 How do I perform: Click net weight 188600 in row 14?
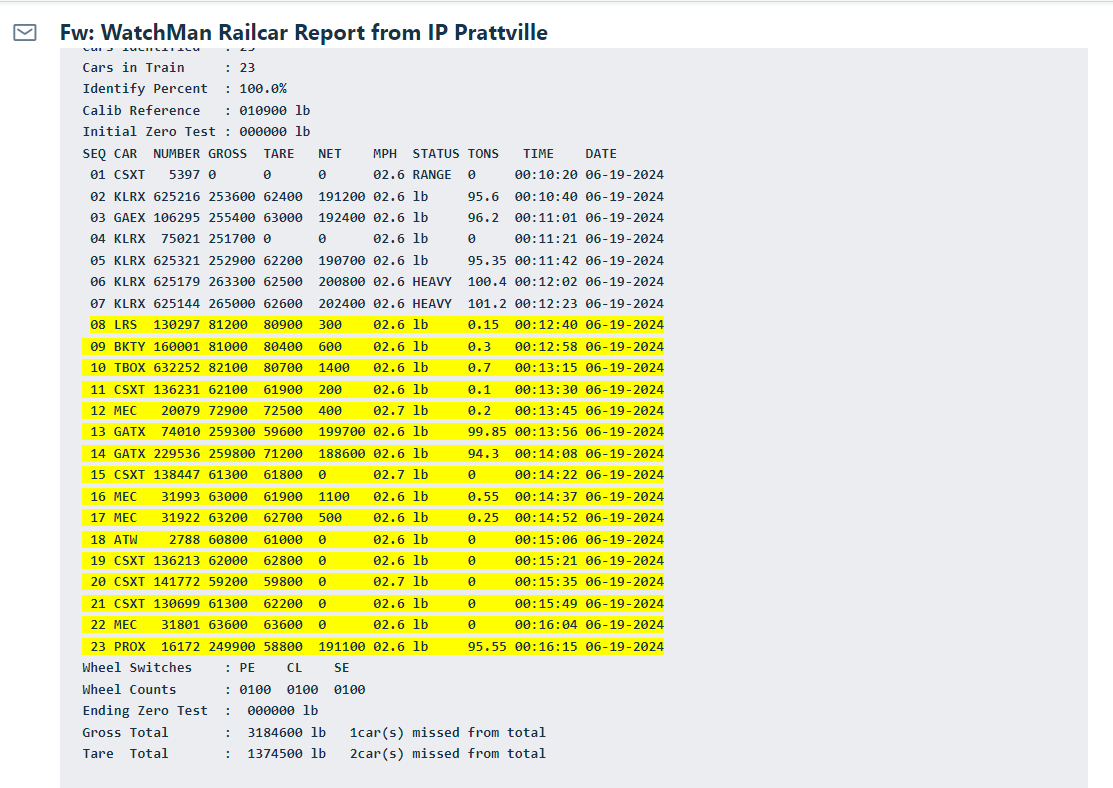[x=341, y=454]
